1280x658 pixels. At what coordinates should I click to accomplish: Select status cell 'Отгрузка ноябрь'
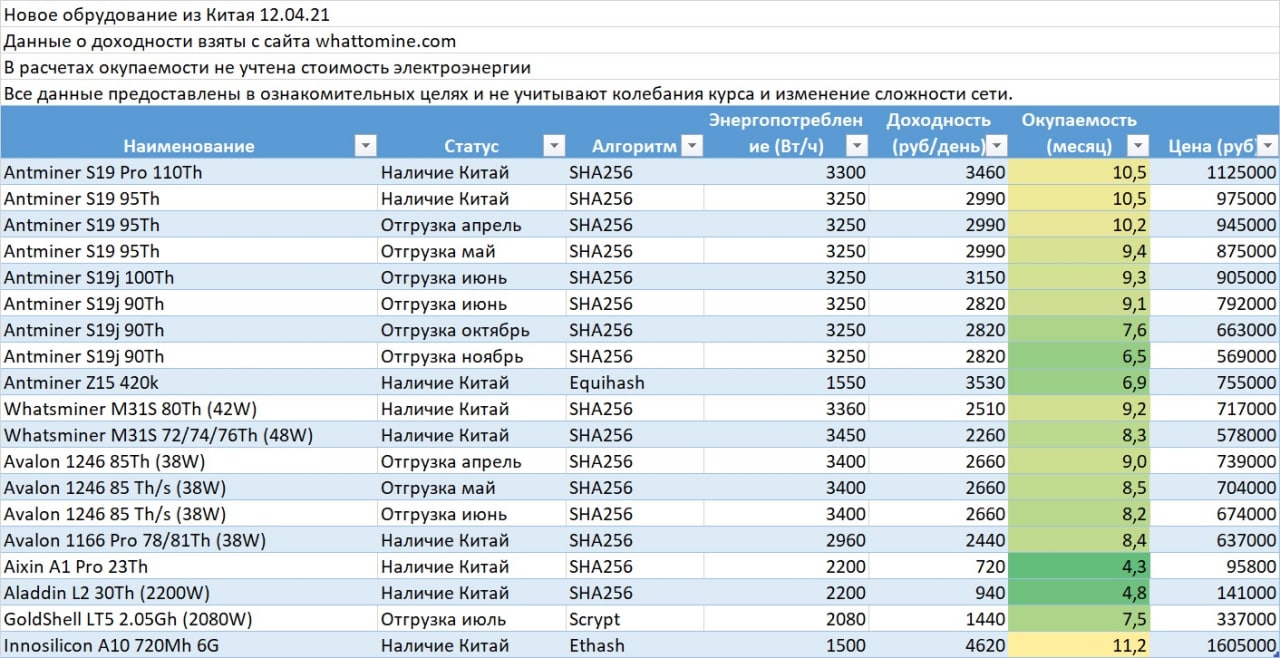471,356
